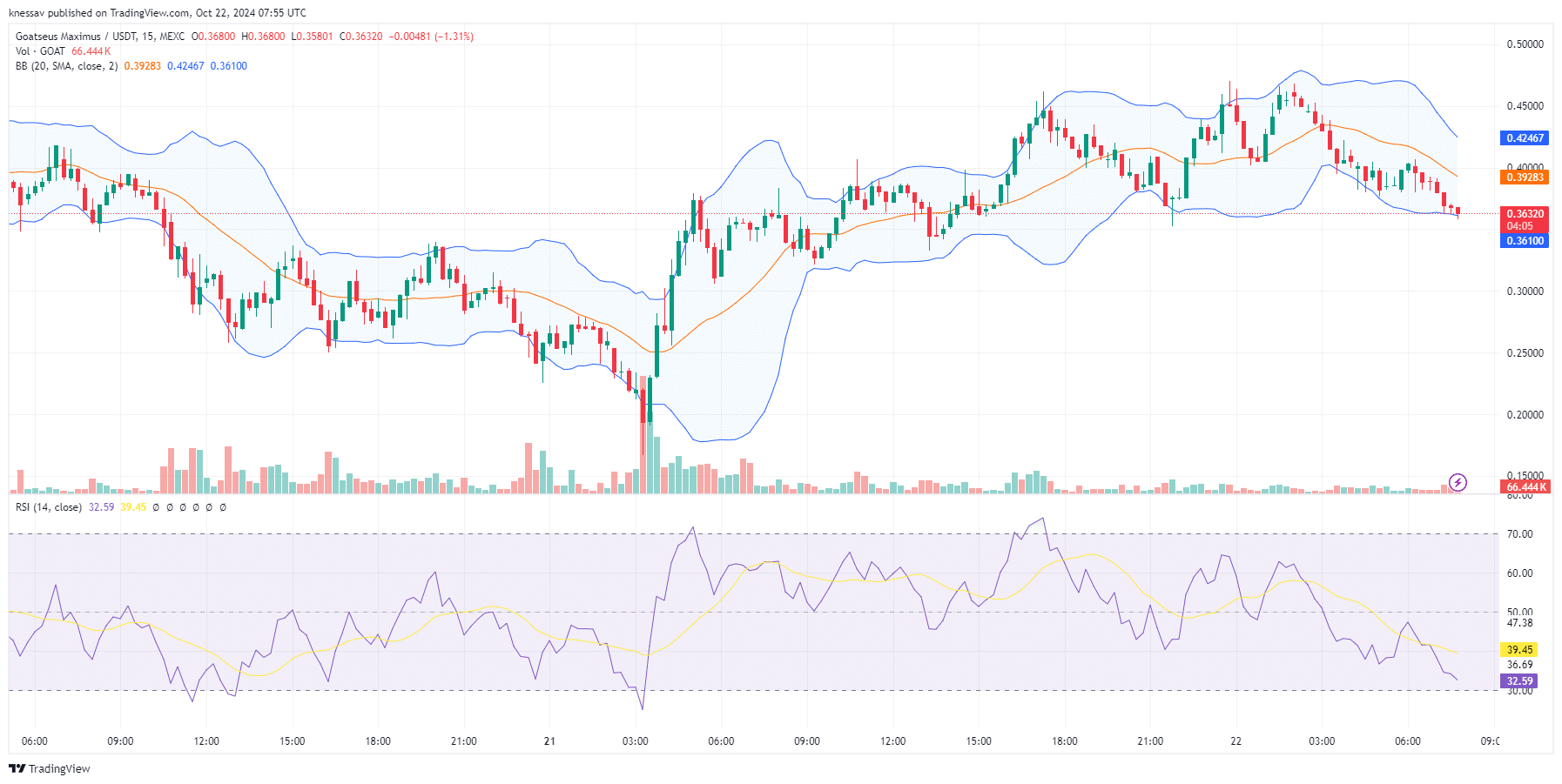Click the orange BB basis value 0.39283 in legend
Viewport: 1562px width, 784px height.
(143, 66)
